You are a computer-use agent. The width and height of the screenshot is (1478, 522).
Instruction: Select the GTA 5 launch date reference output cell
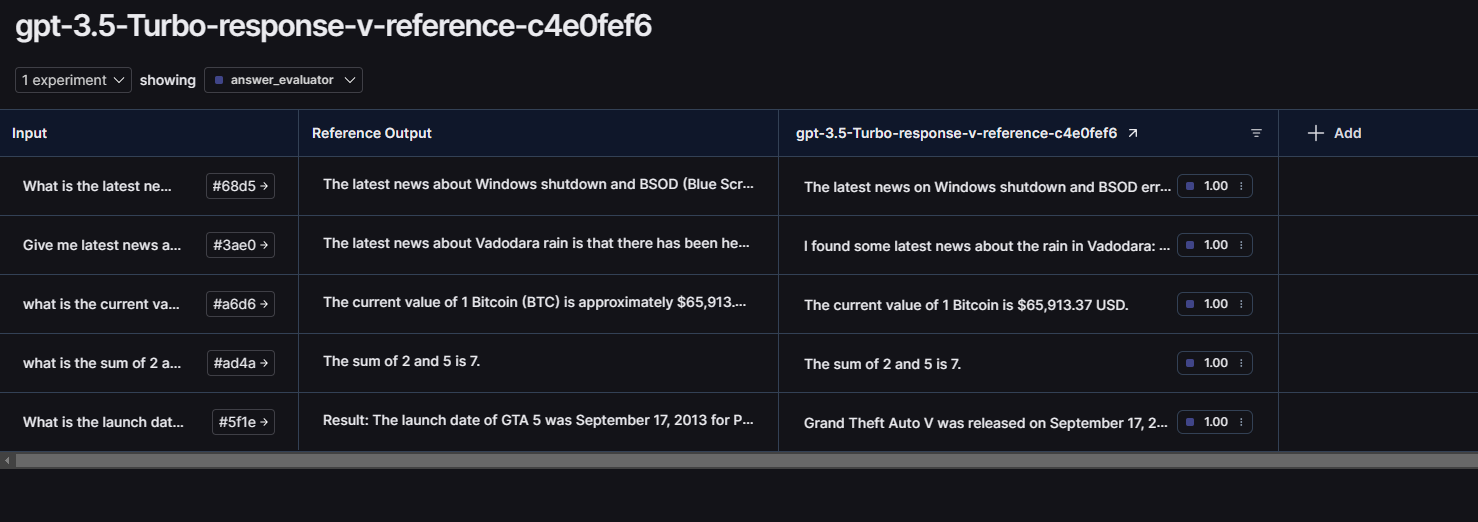coord(538,421)
